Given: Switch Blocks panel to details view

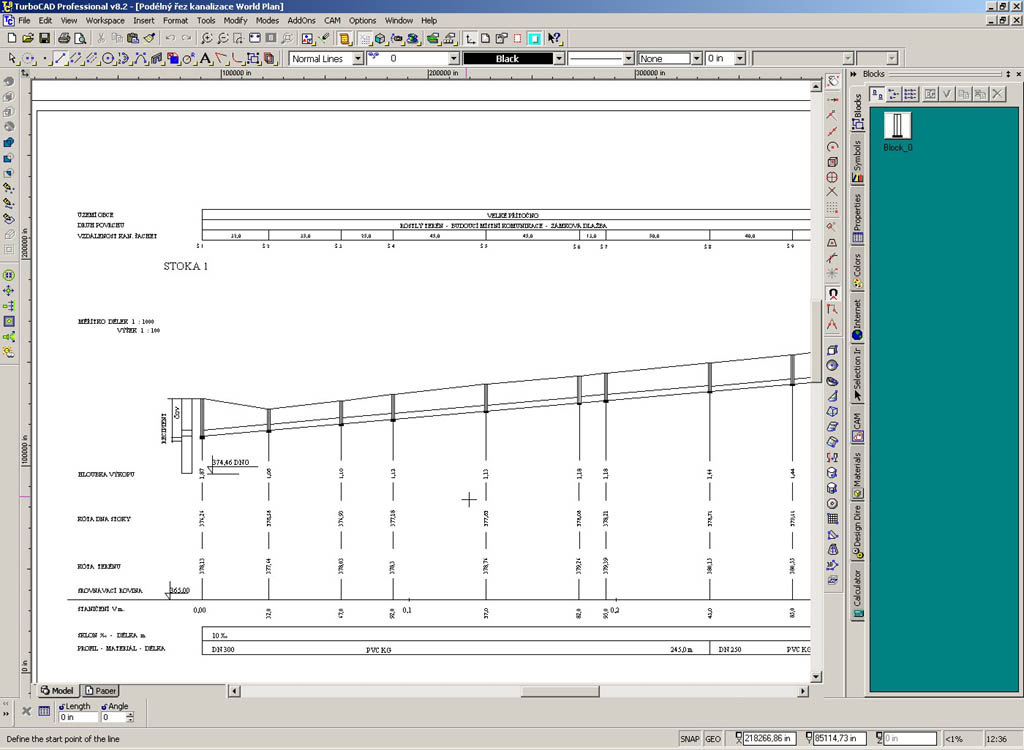Looking at the screenshot, I should click(910, 94).
